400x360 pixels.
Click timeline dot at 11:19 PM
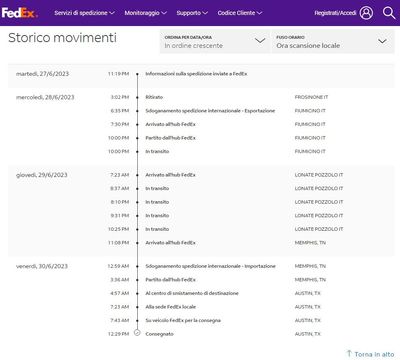pos(137,74)
